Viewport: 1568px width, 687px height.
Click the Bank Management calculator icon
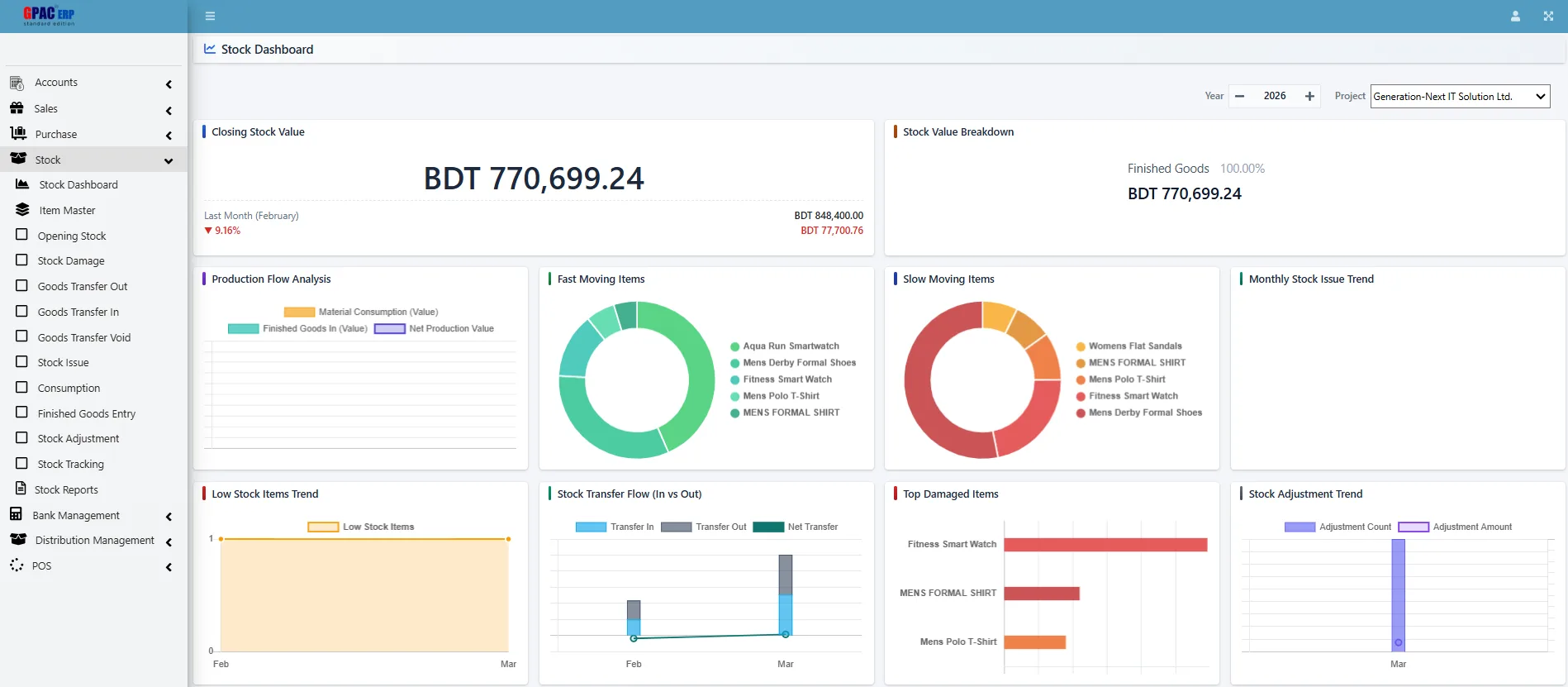16,515
